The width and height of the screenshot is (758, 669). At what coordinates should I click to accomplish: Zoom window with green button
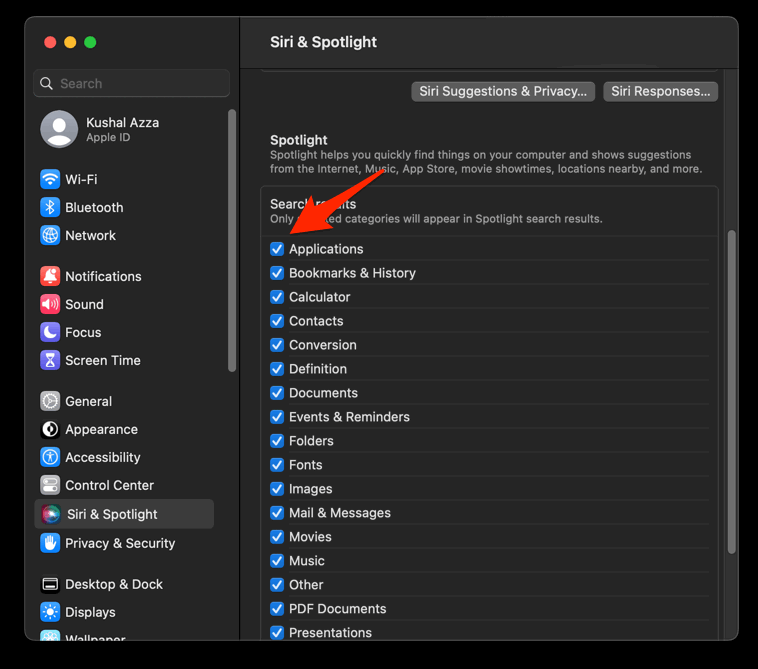90,43
